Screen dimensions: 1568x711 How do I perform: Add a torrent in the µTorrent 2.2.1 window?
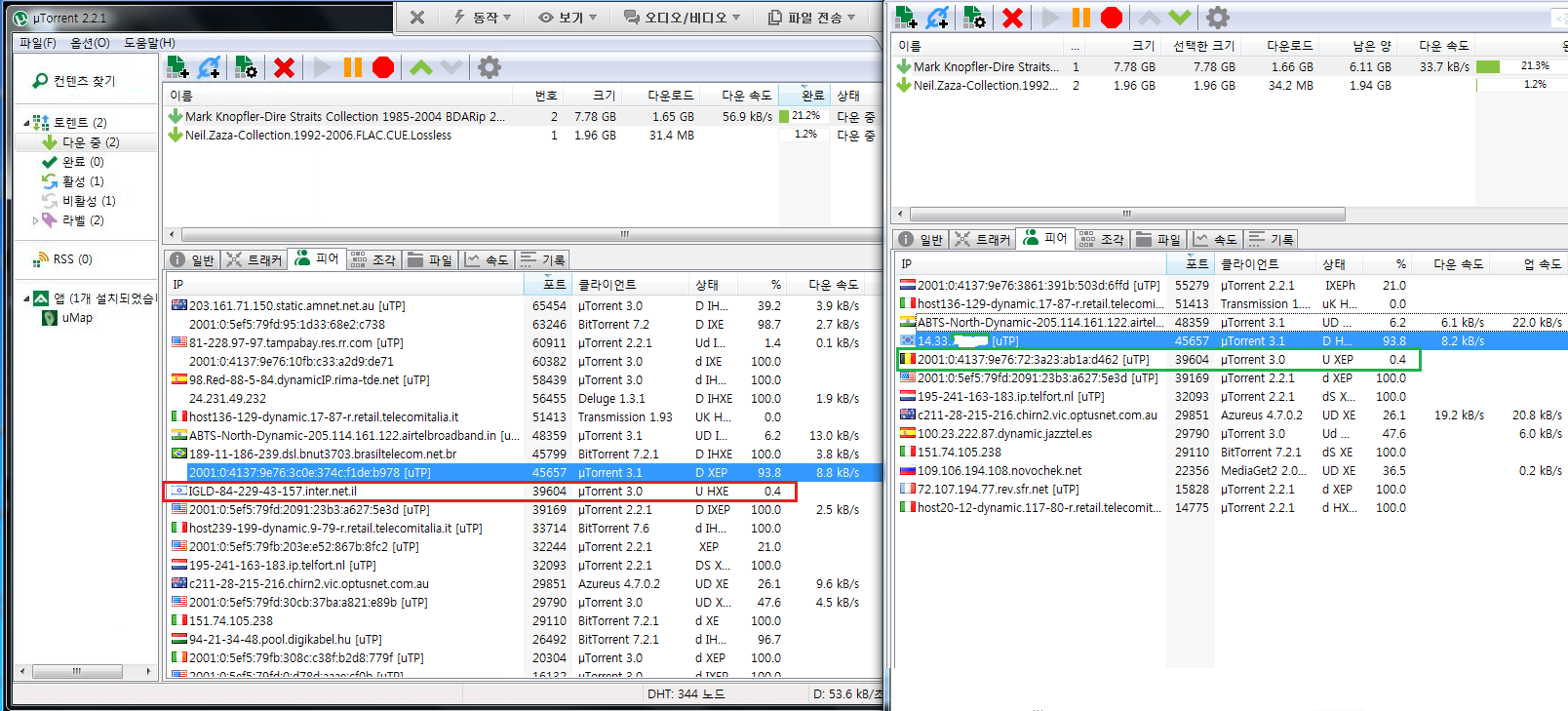click(x=177, y=67)
